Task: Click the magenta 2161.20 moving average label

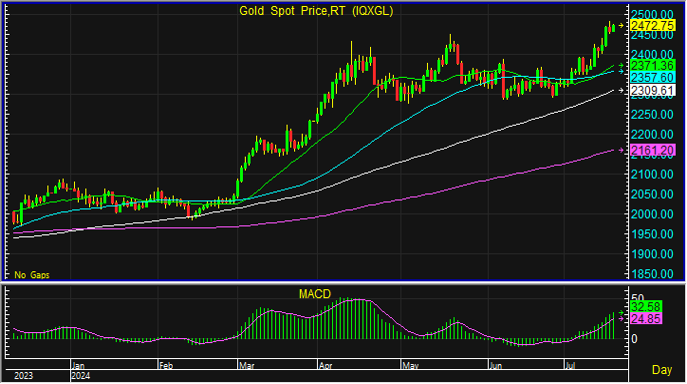Action: (x=652, y=150)
